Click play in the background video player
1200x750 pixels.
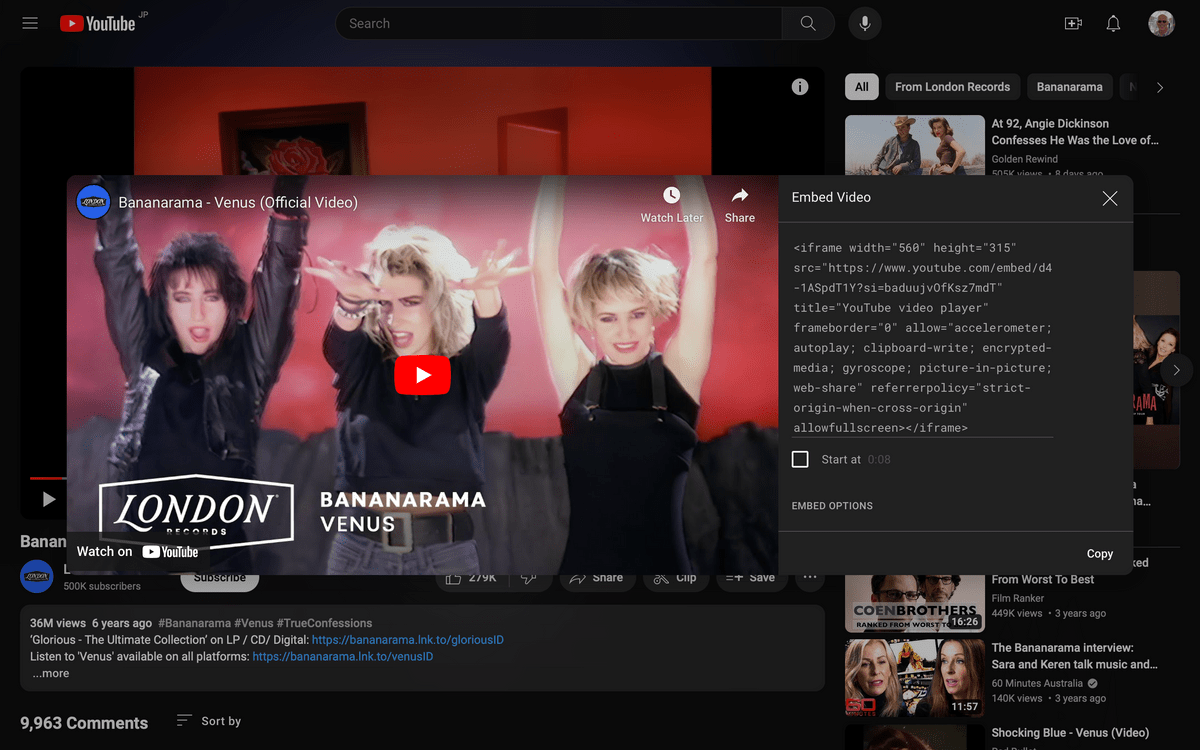click(48, 499)
